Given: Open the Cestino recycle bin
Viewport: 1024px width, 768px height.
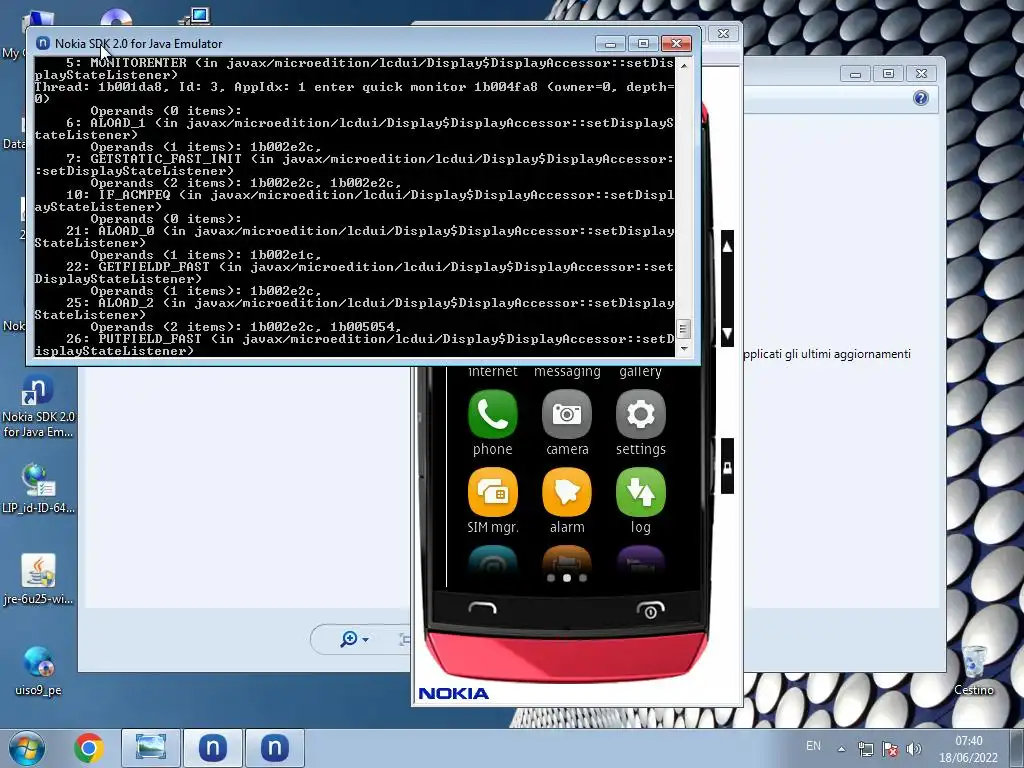Looking at the screenshot, I should (974, 670).
